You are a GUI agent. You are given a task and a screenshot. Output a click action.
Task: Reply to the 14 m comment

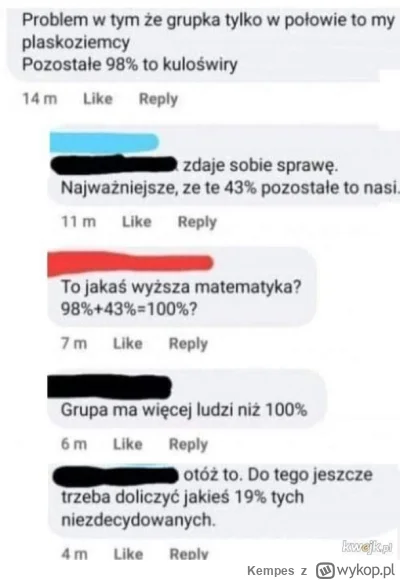(x=158, y=99)
